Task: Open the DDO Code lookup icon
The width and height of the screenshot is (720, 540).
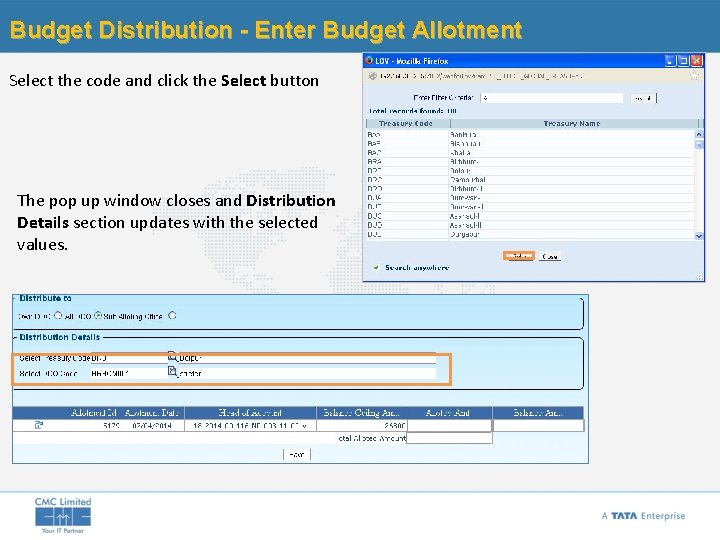Action: 172,372
